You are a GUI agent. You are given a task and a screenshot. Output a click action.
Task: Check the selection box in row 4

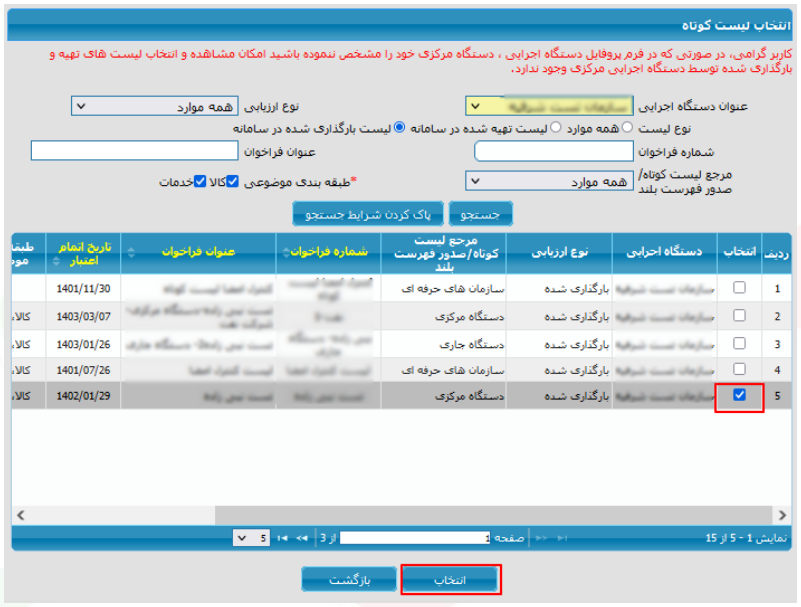tap(739, 369)
